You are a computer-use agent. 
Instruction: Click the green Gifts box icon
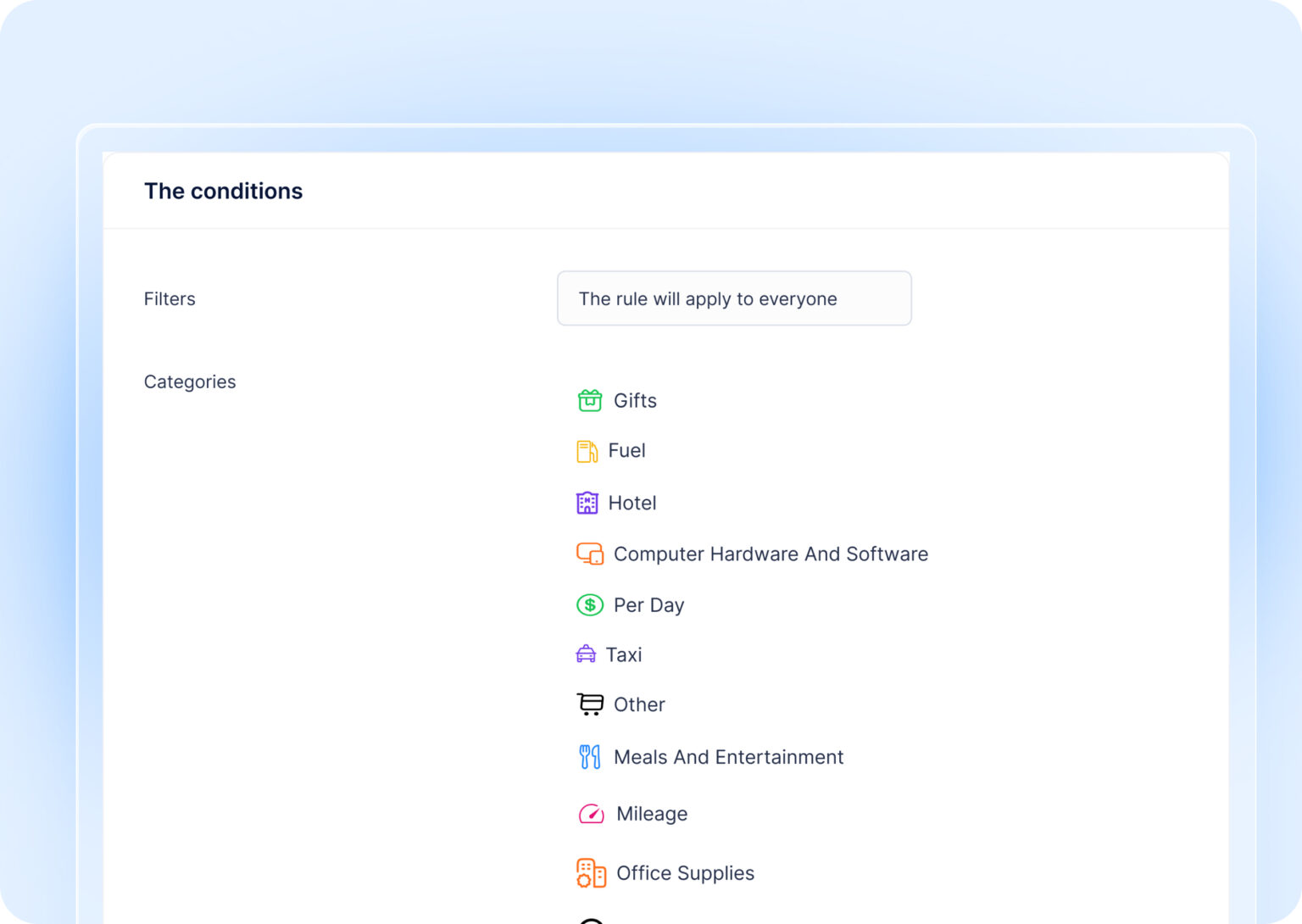(x=589, y=400)
